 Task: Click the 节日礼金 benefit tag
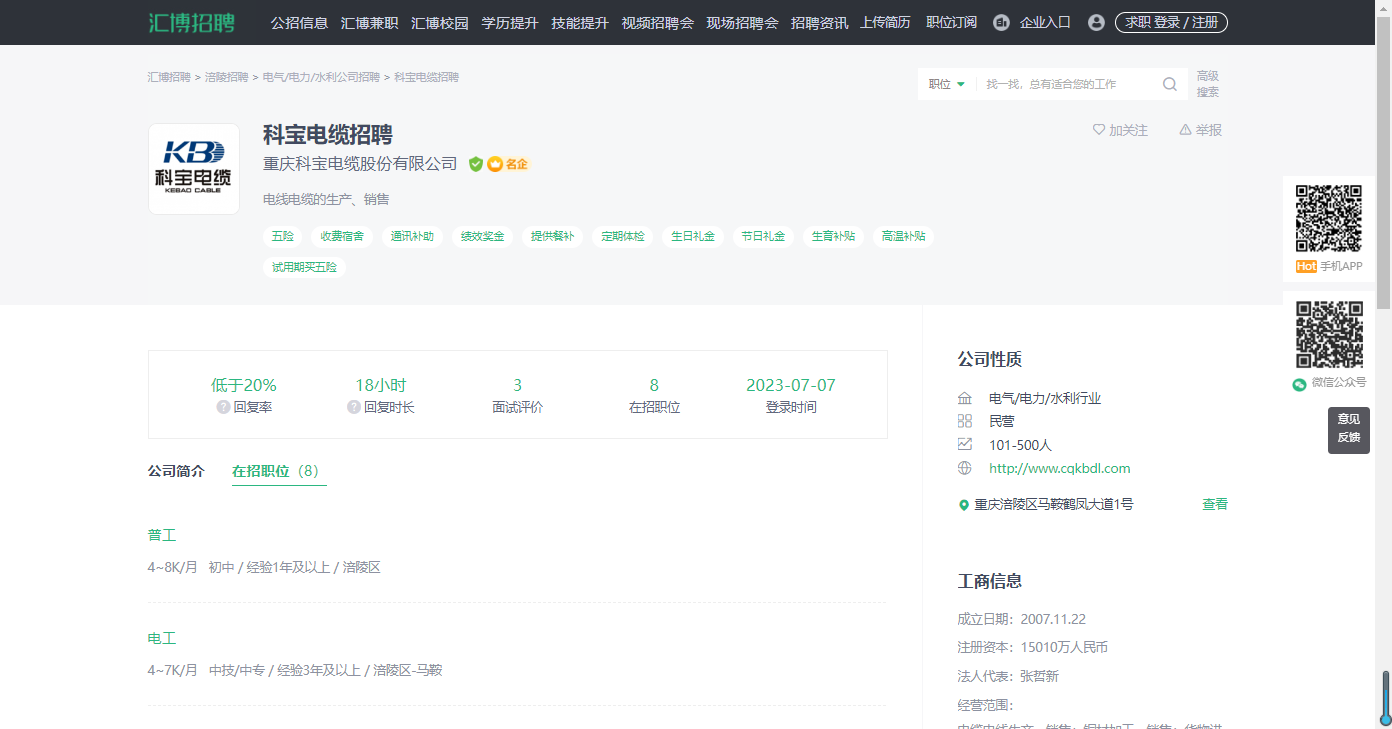click(x=763, y=237)
